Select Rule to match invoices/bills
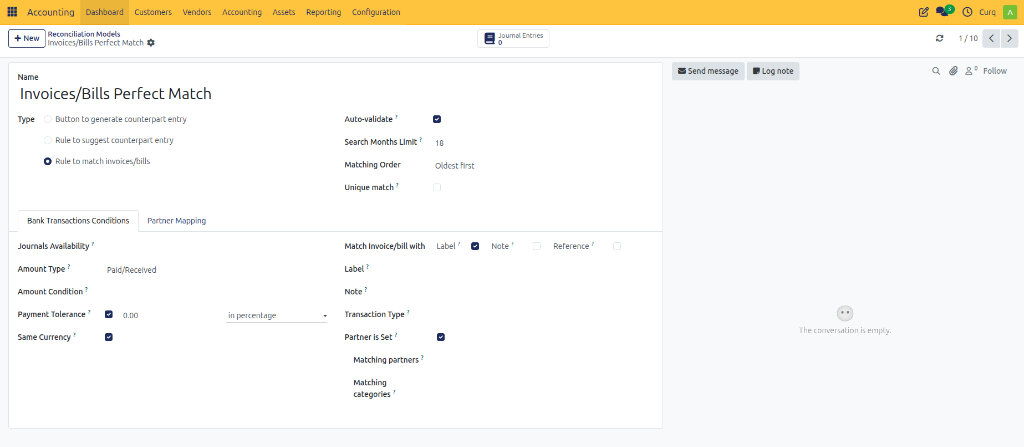The image size is (1024, 447). 48,161
